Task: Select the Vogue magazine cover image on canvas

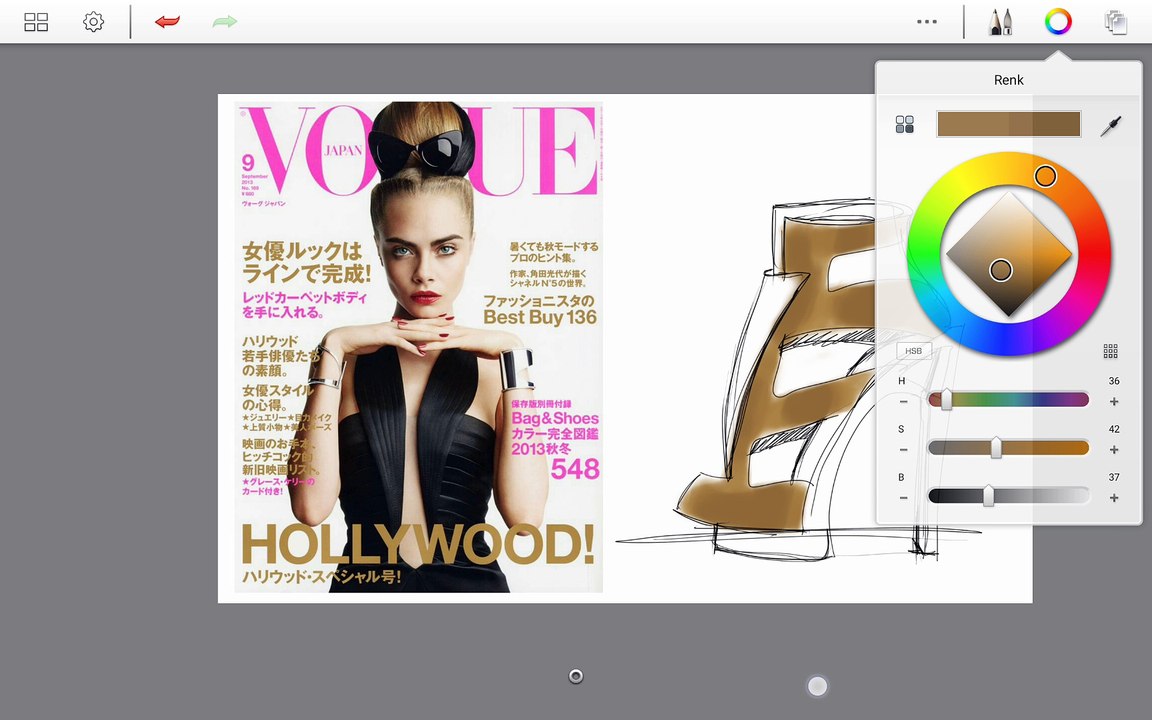Action: pyautogui.click(x=419, y=347)
